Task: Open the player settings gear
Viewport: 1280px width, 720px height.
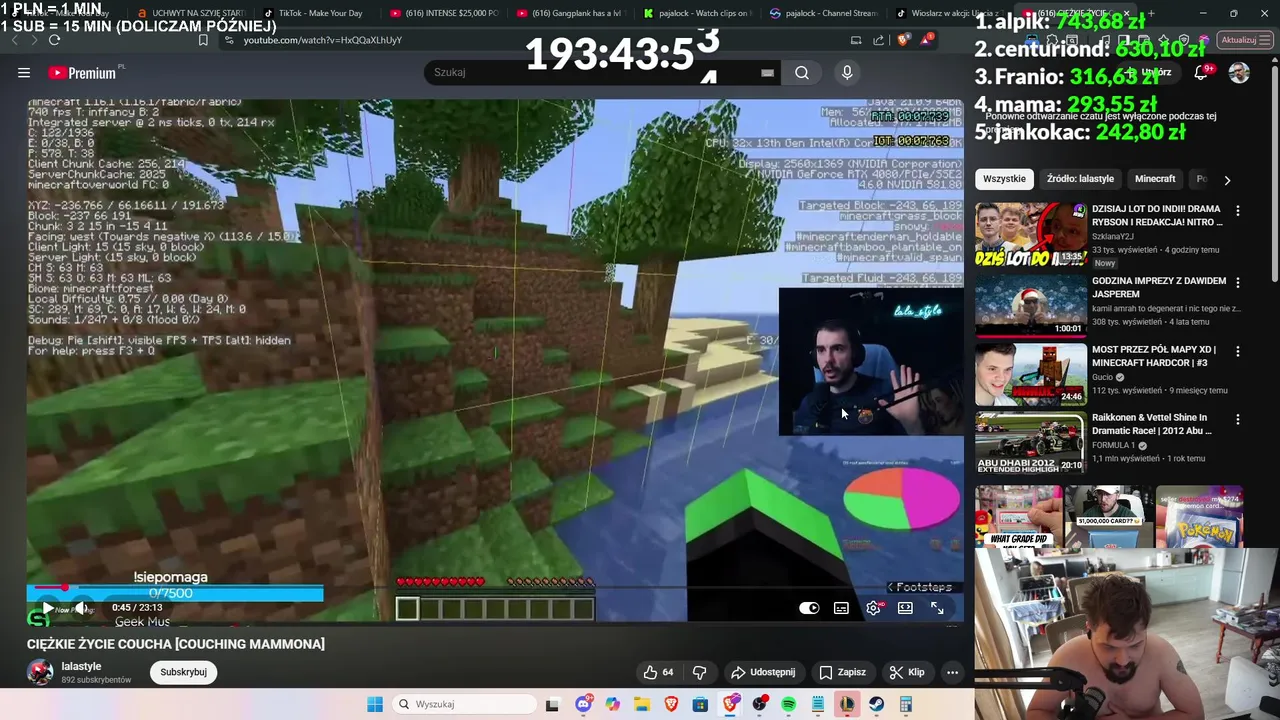Action: pyautogui.click(x=873, y=608)
